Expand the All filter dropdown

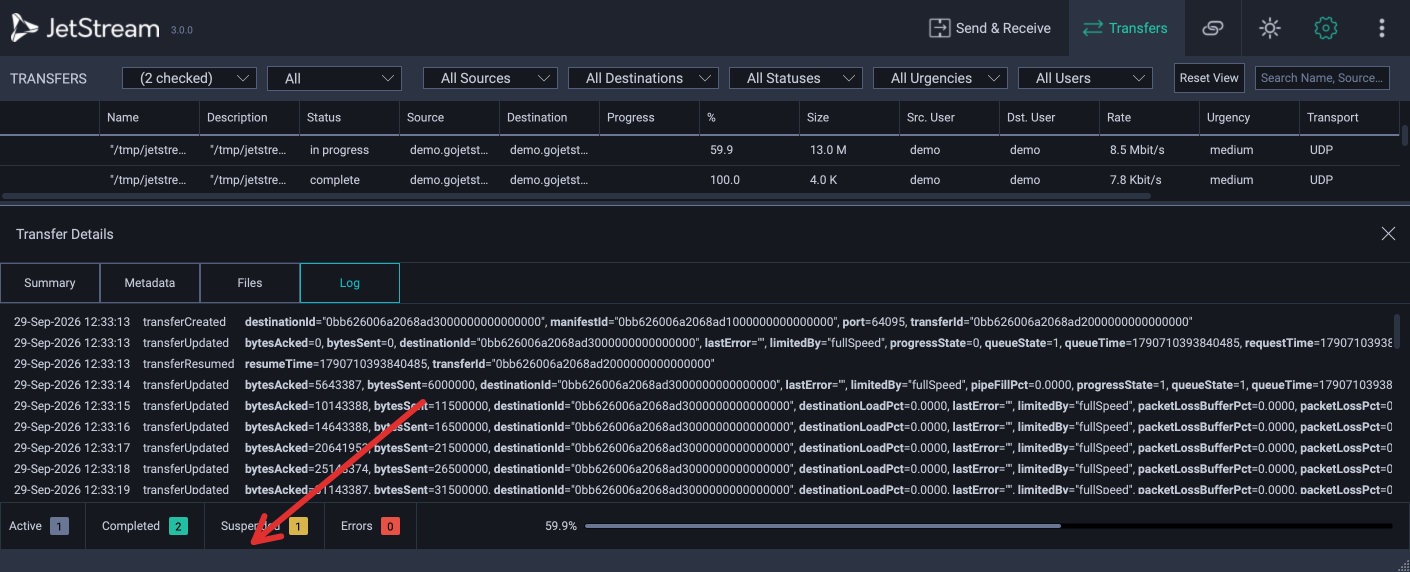[335, 78]
